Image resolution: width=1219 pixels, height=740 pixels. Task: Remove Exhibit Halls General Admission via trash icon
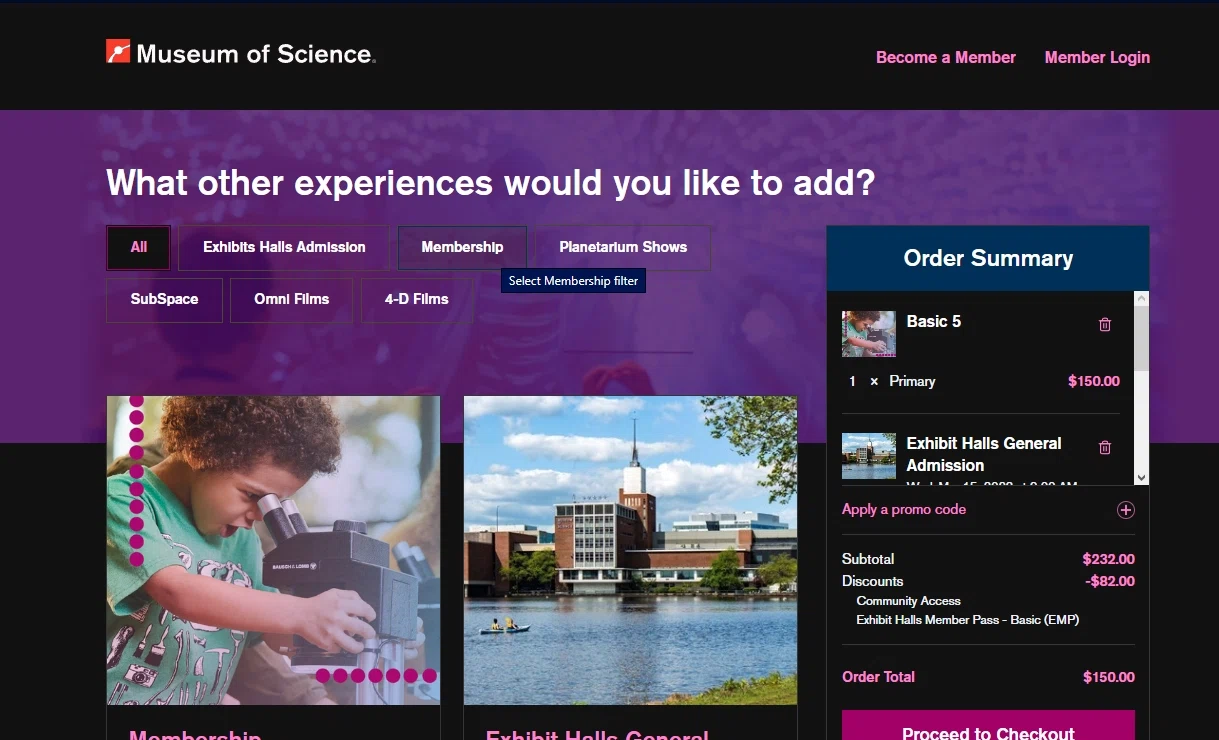point(1105,447)
